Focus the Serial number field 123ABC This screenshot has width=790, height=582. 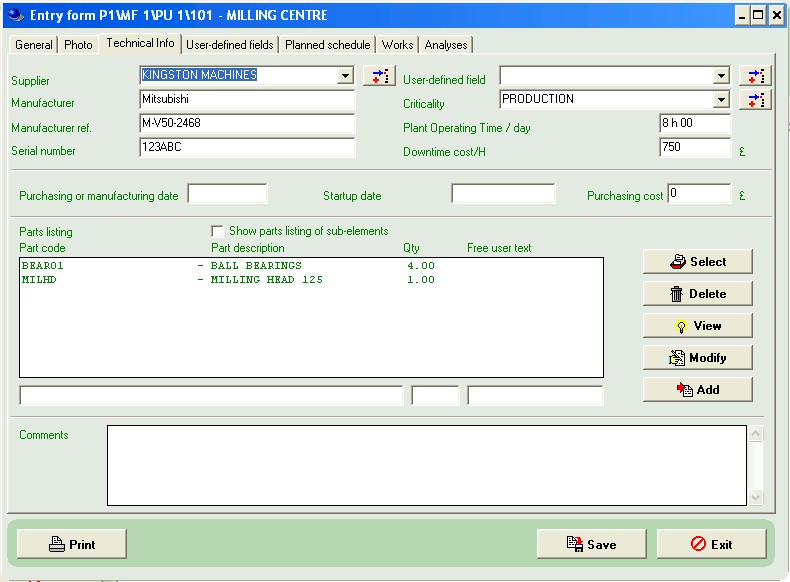point(247,147)
